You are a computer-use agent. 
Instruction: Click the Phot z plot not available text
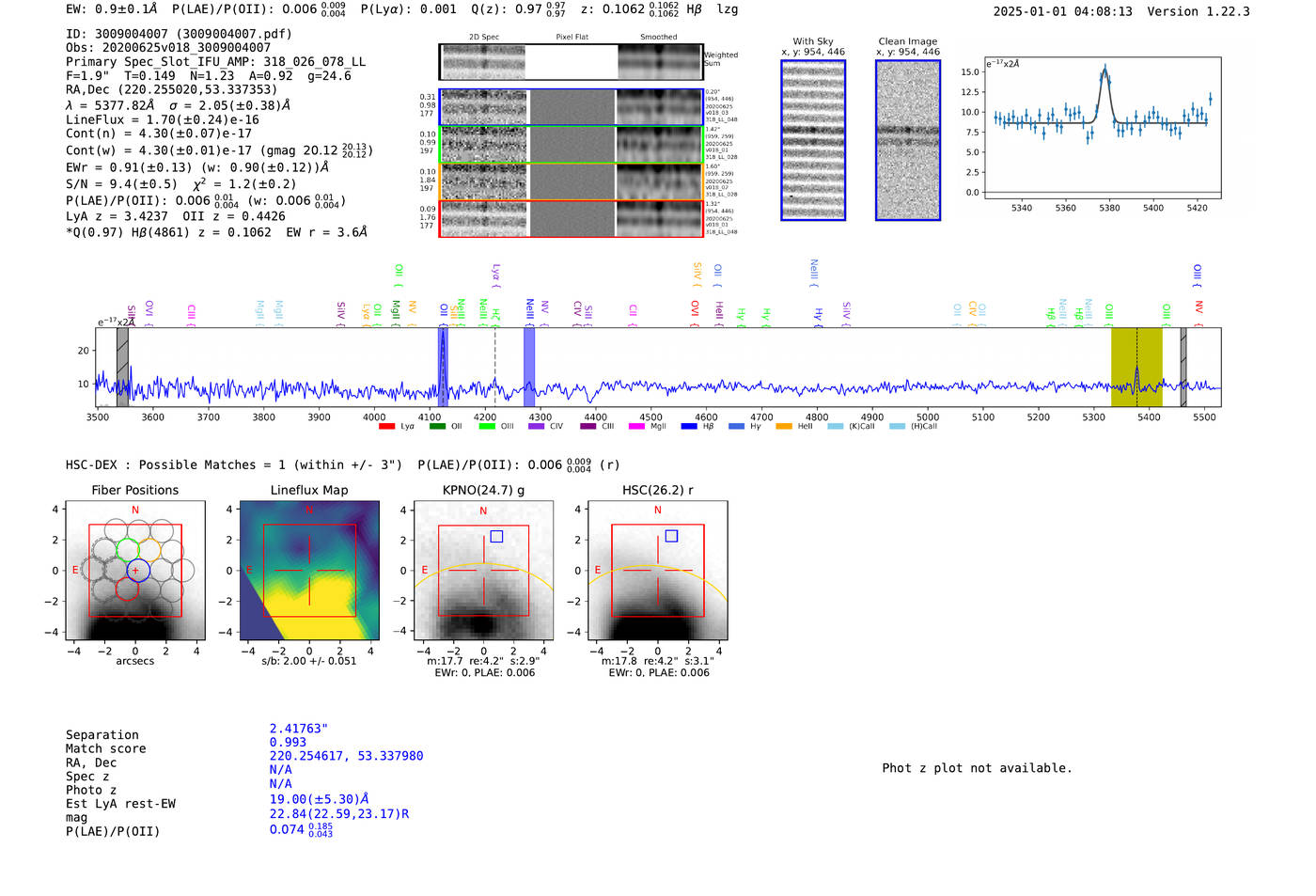click(978, 768)
